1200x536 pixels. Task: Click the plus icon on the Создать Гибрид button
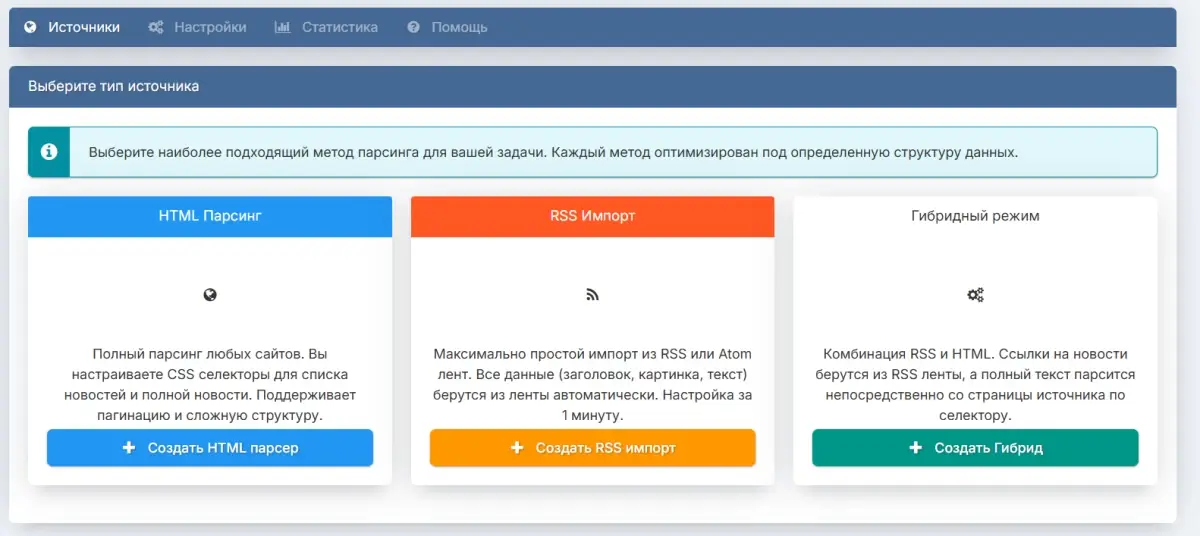915,448
